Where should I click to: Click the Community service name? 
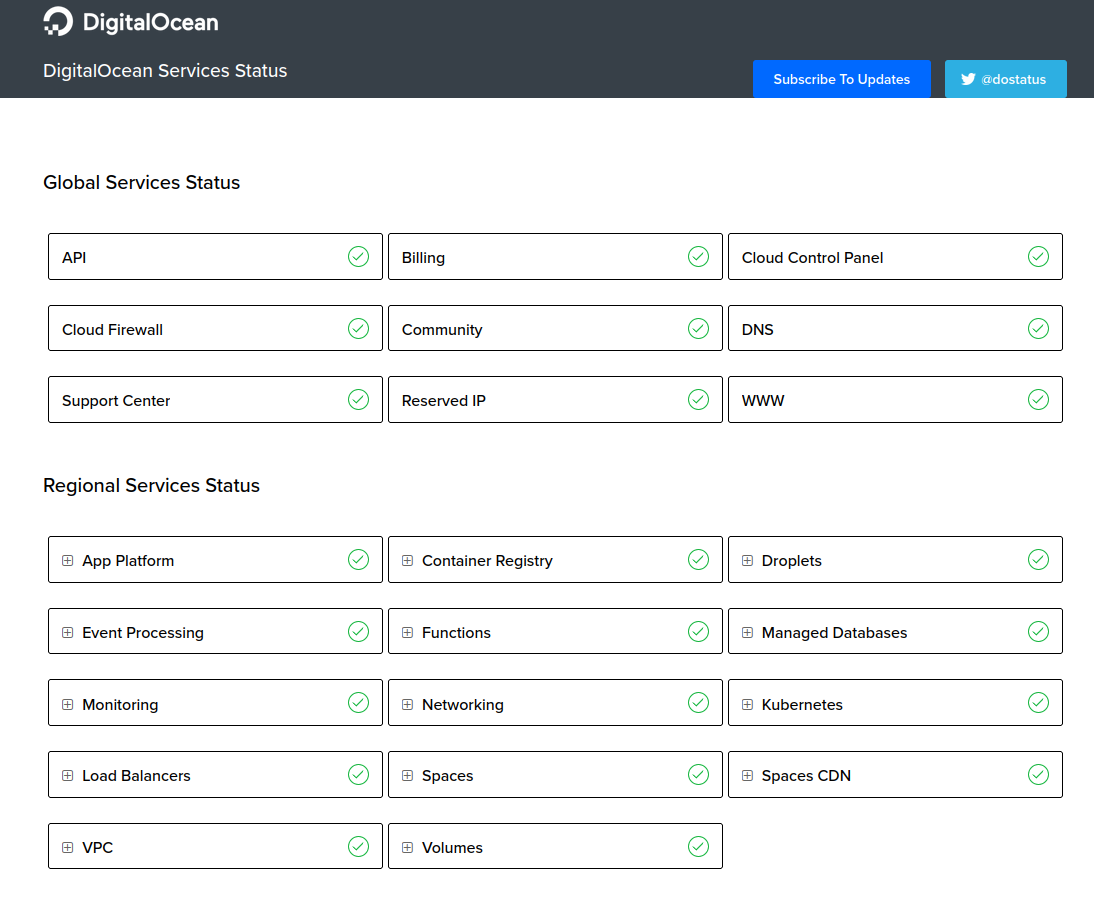tap(442, 329)
